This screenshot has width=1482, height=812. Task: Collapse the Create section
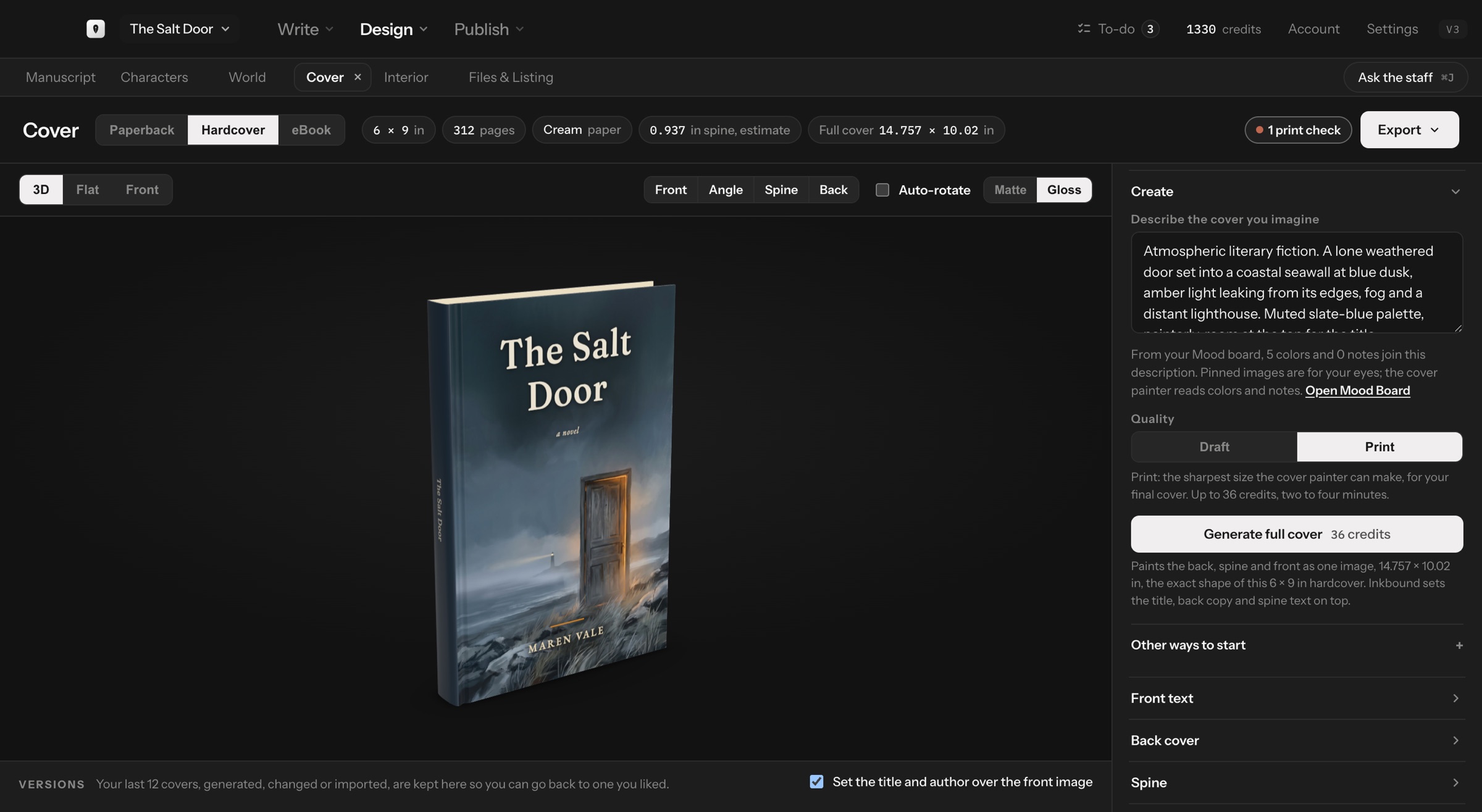pos(1296,191)
